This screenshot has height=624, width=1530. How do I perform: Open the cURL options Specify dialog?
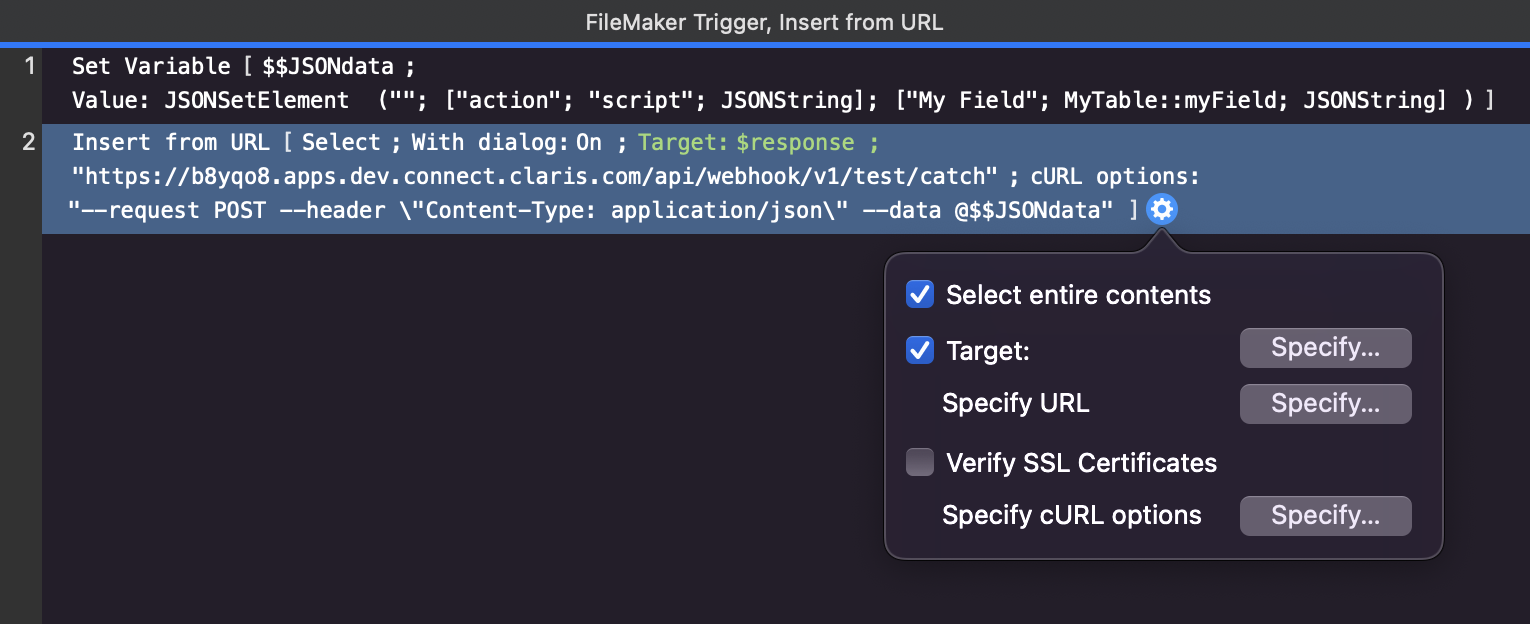[x=1325, y=515]
